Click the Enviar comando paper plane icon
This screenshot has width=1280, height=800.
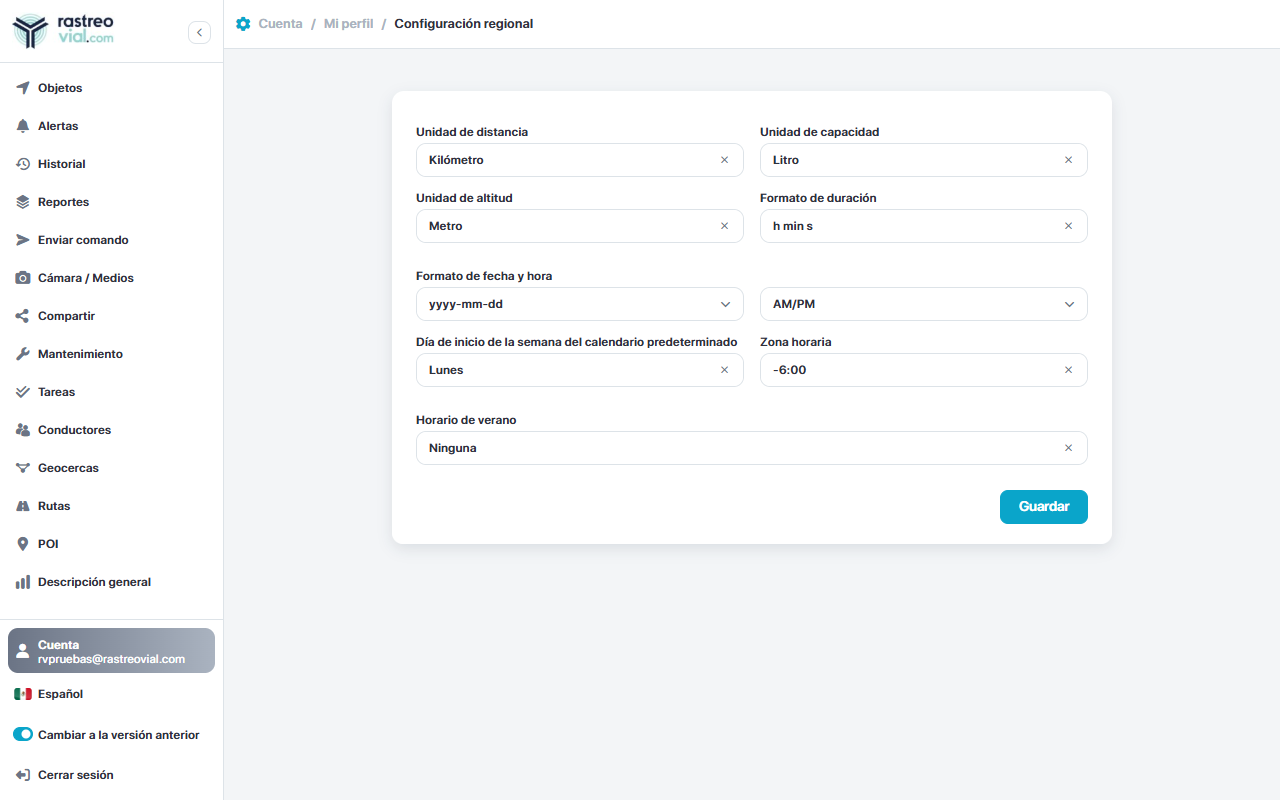pyautogui.click(x=23, y=240)
